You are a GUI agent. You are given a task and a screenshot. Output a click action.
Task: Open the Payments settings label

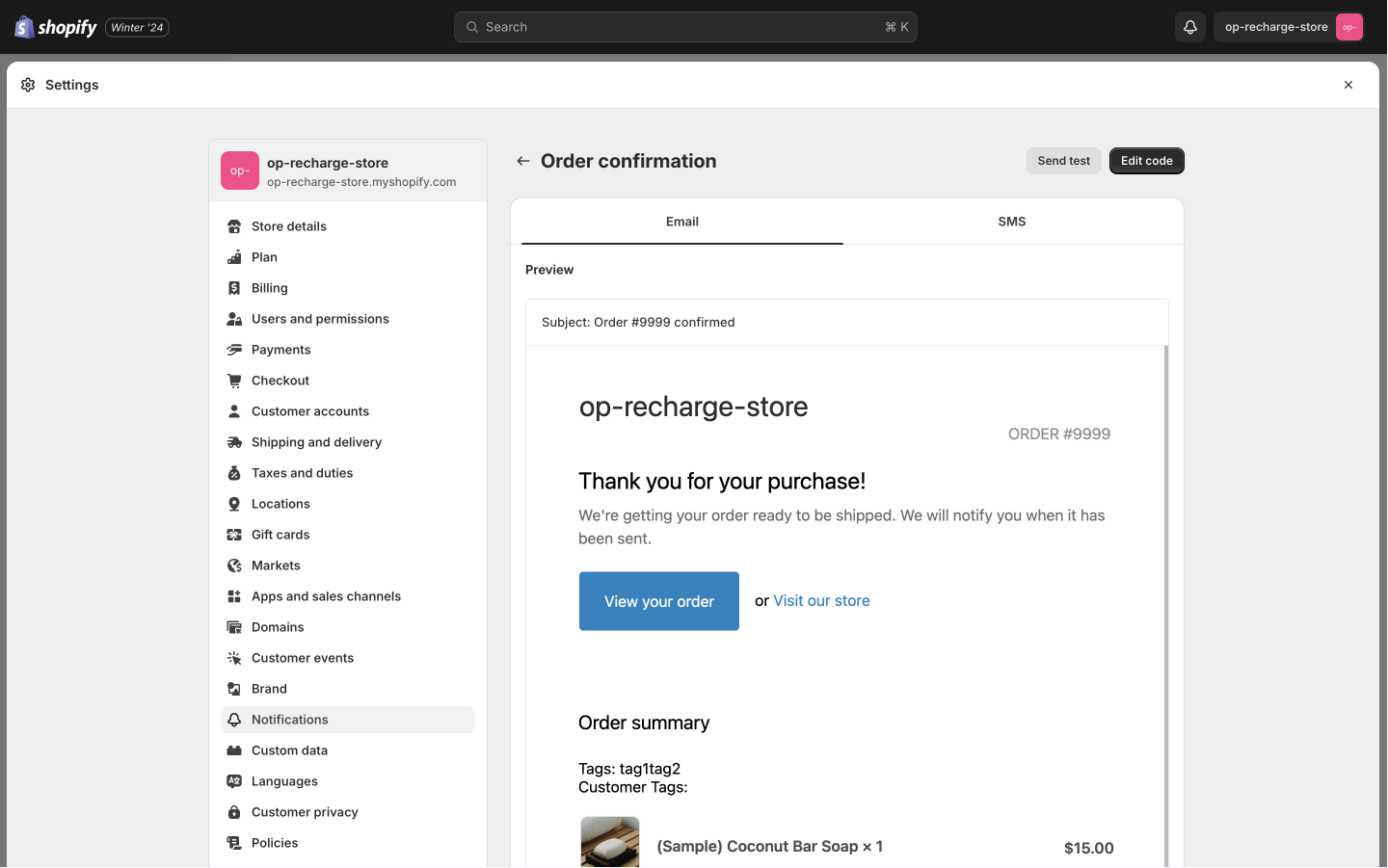pos(281,350)
